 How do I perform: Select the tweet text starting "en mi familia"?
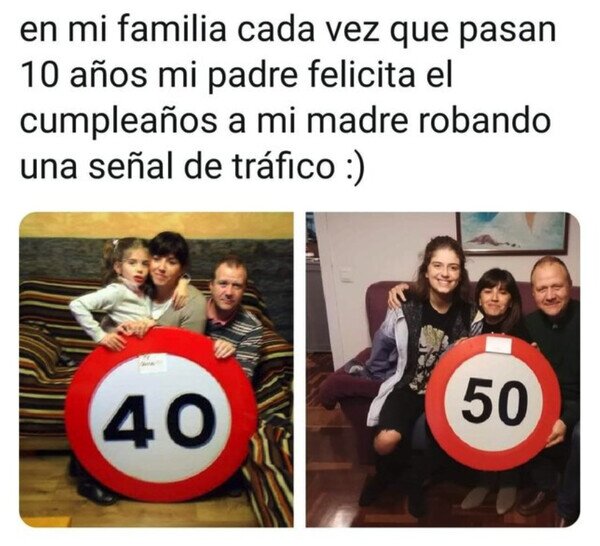click(287, 98)
